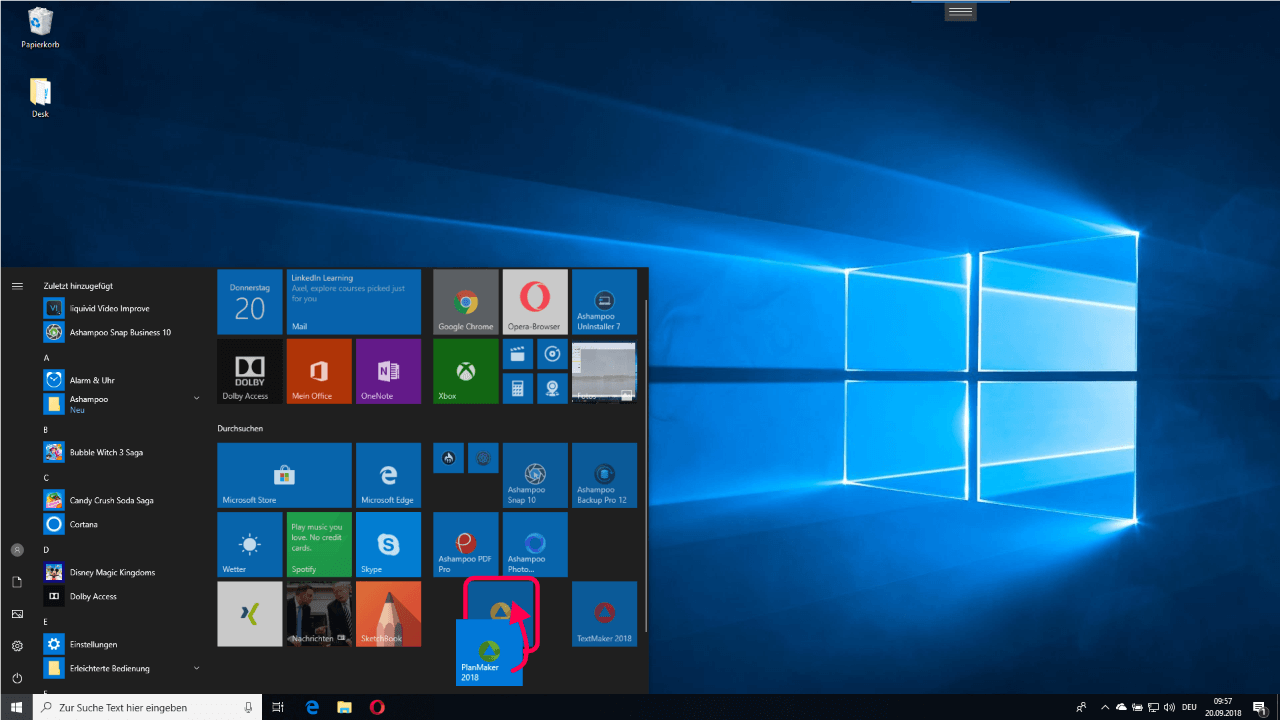
Task: Click the letter B section header
Action: (x=46, y=429)
